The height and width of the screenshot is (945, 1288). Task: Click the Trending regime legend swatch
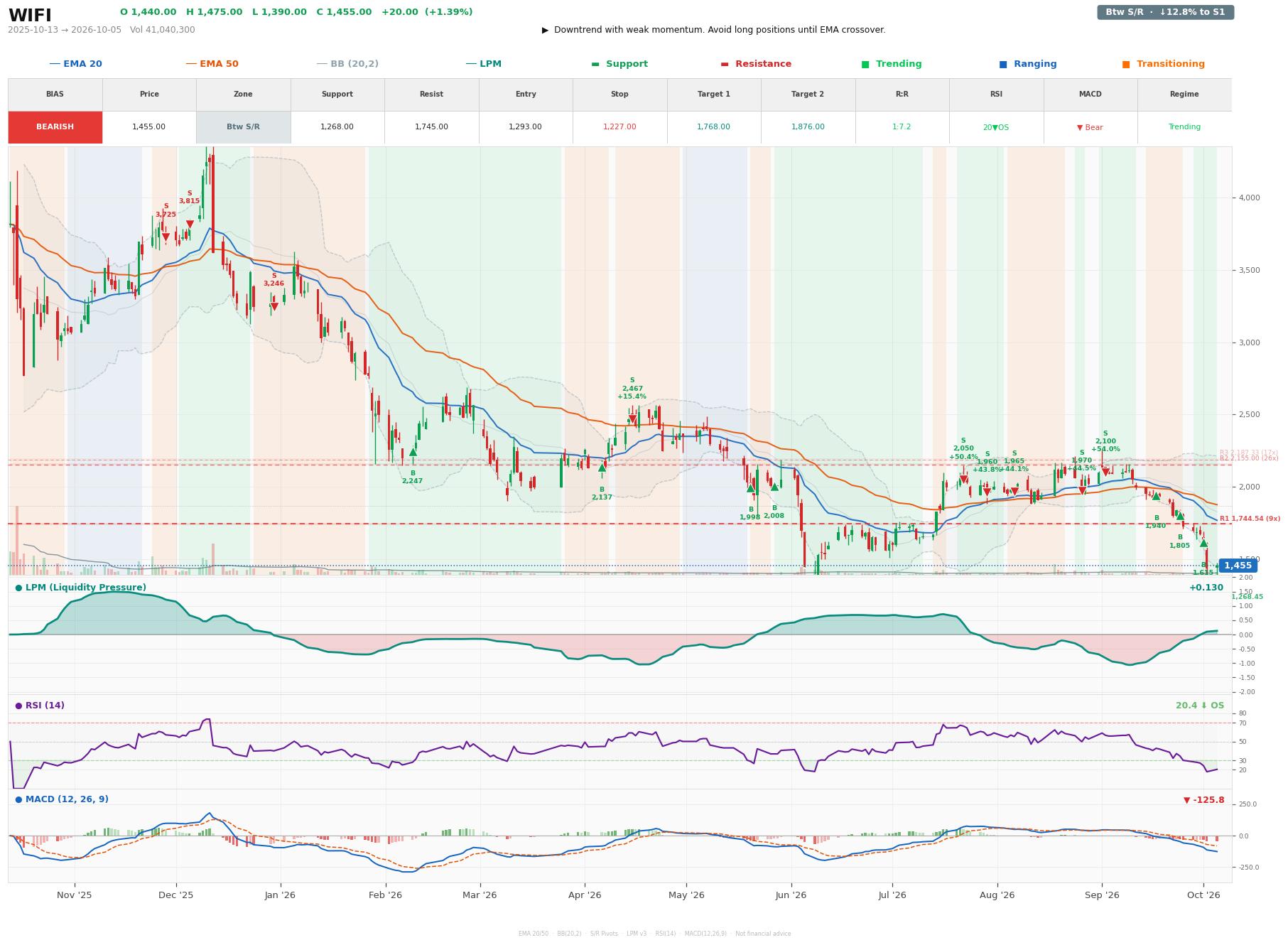[x=865, y=64]
